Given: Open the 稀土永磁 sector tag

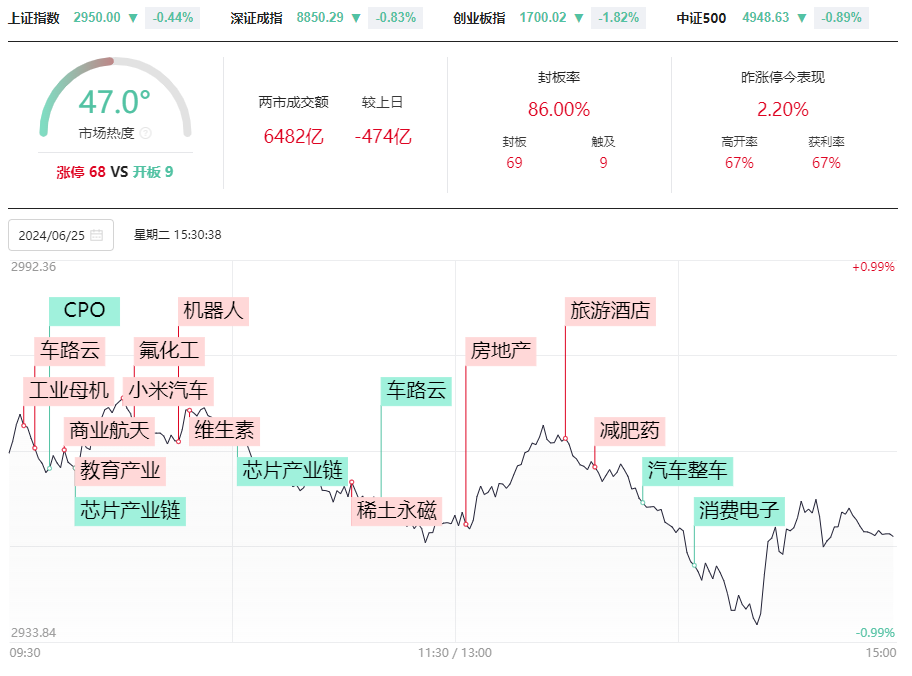Looking at the screenshot, I should 397,511.
